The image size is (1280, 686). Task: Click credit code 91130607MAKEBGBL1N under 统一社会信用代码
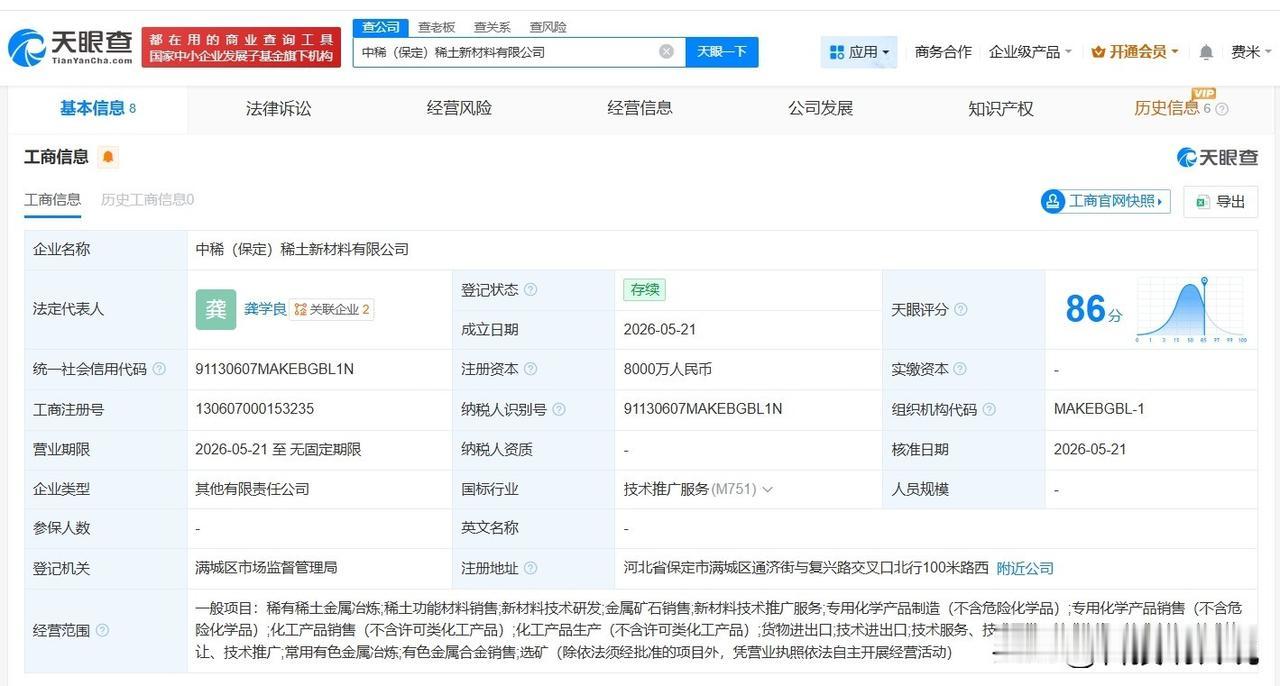pyautogui.click(x=274, y=369)
